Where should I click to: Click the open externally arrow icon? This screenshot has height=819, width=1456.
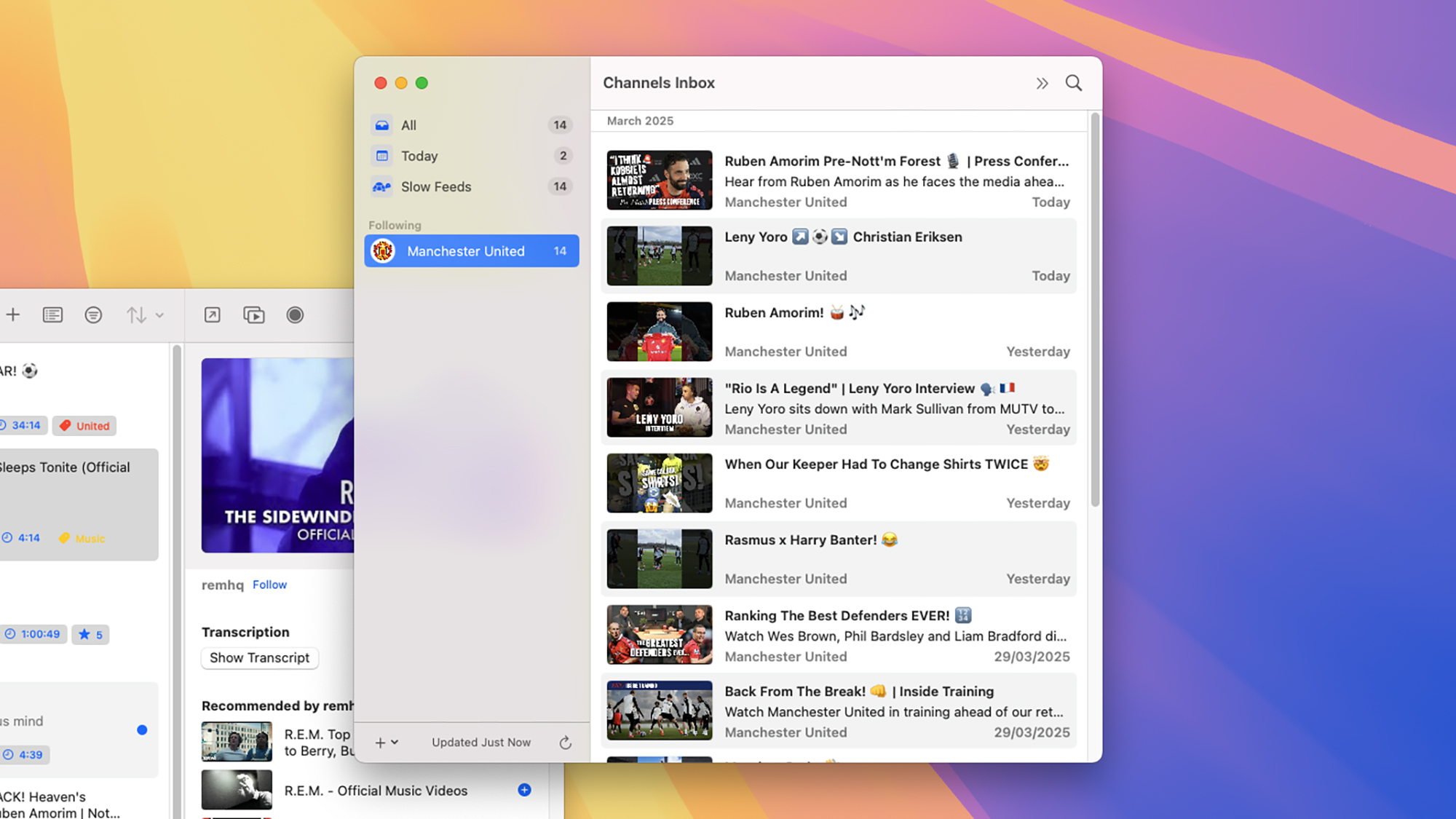[x=212, y=315]
